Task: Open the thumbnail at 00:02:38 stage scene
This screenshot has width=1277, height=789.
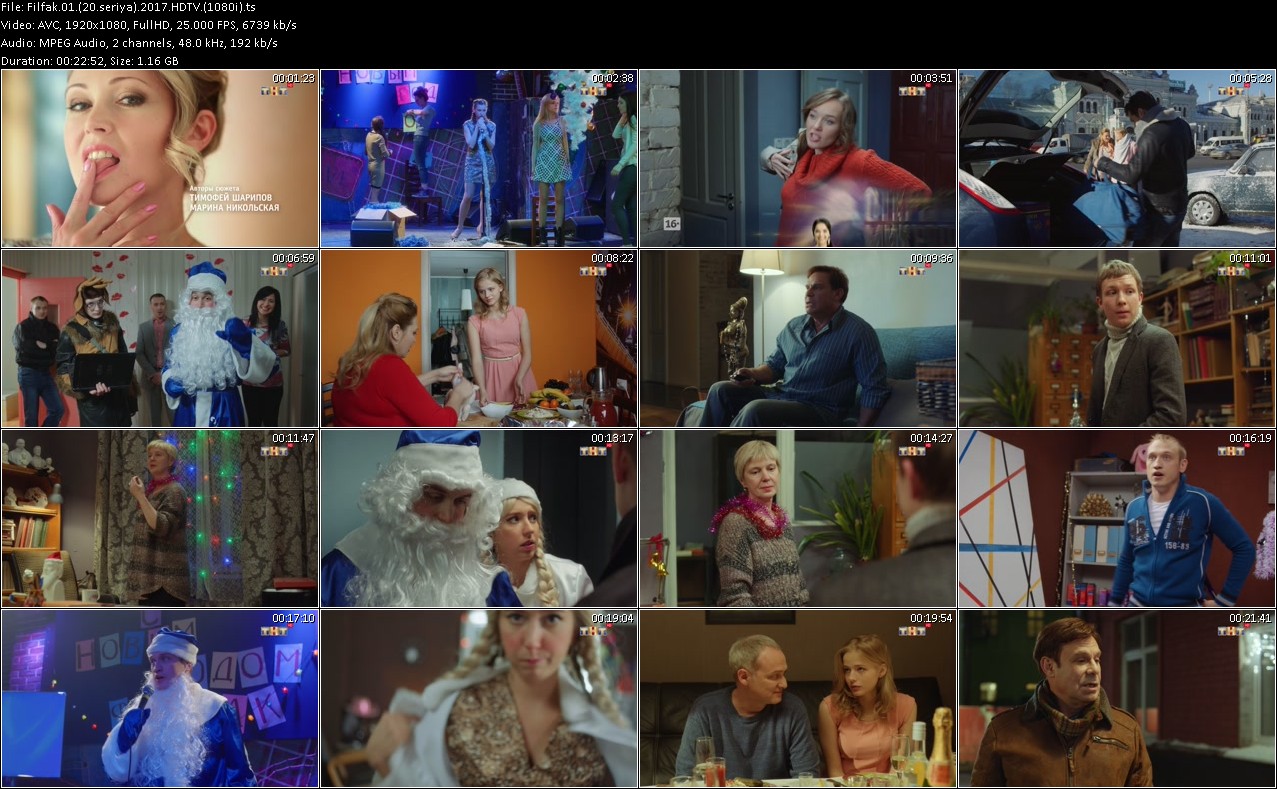Action: pos(478,158)
